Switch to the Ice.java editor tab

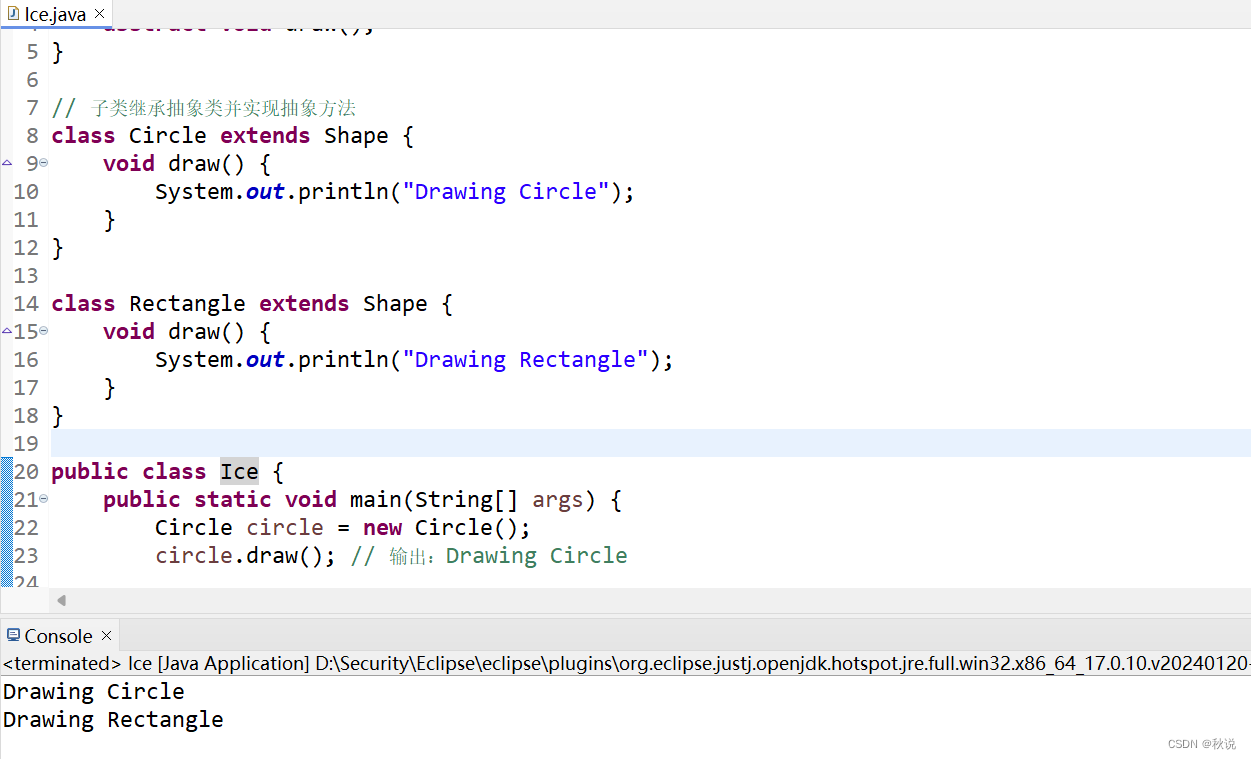tap(56, 14)
